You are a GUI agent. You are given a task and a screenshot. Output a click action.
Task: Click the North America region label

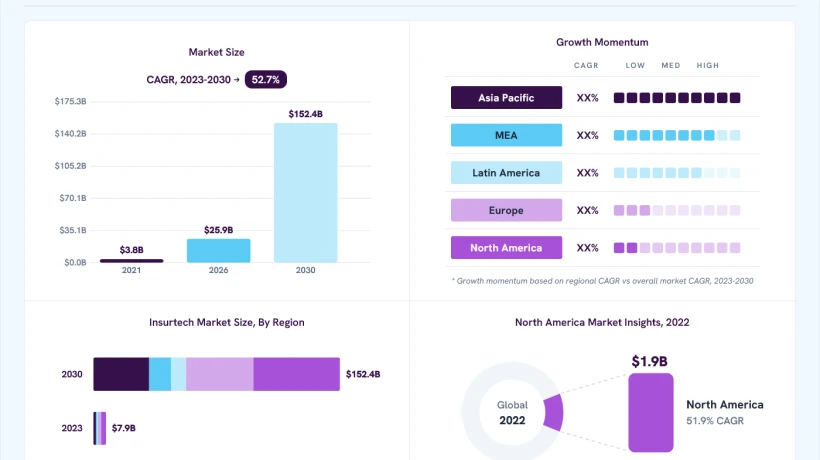[506, 248]
